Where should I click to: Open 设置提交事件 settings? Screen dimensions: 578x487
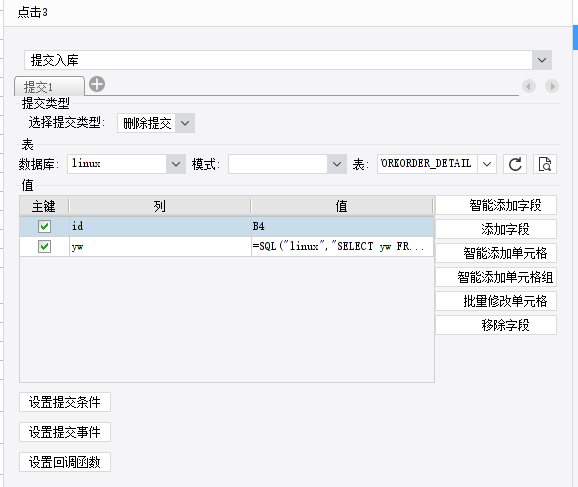pos(65,432)
